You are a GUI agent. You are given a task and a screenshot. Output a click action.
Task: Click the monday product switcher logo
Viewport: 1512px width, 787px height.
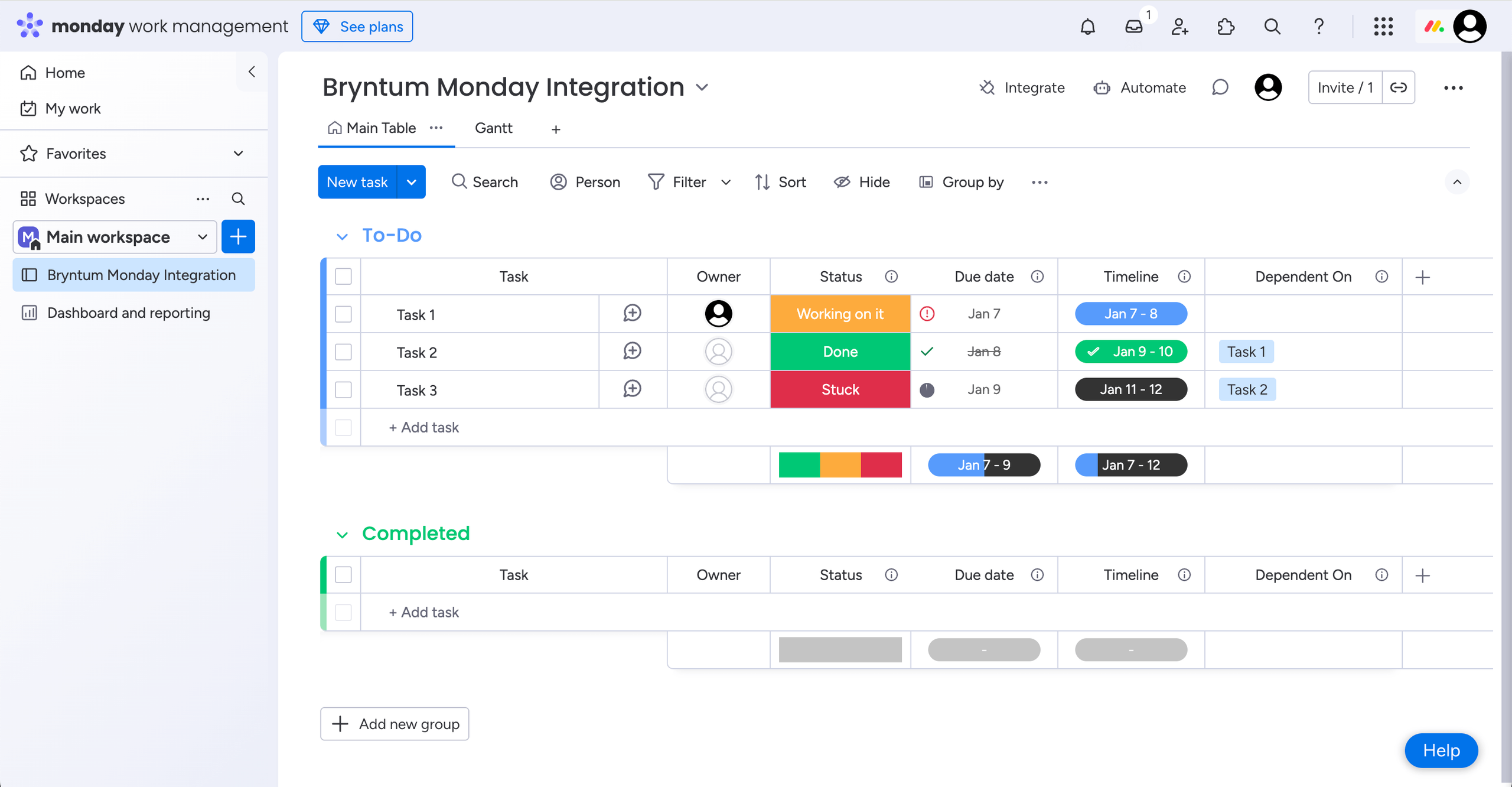pyautogui.click(x=1434, y=27)
